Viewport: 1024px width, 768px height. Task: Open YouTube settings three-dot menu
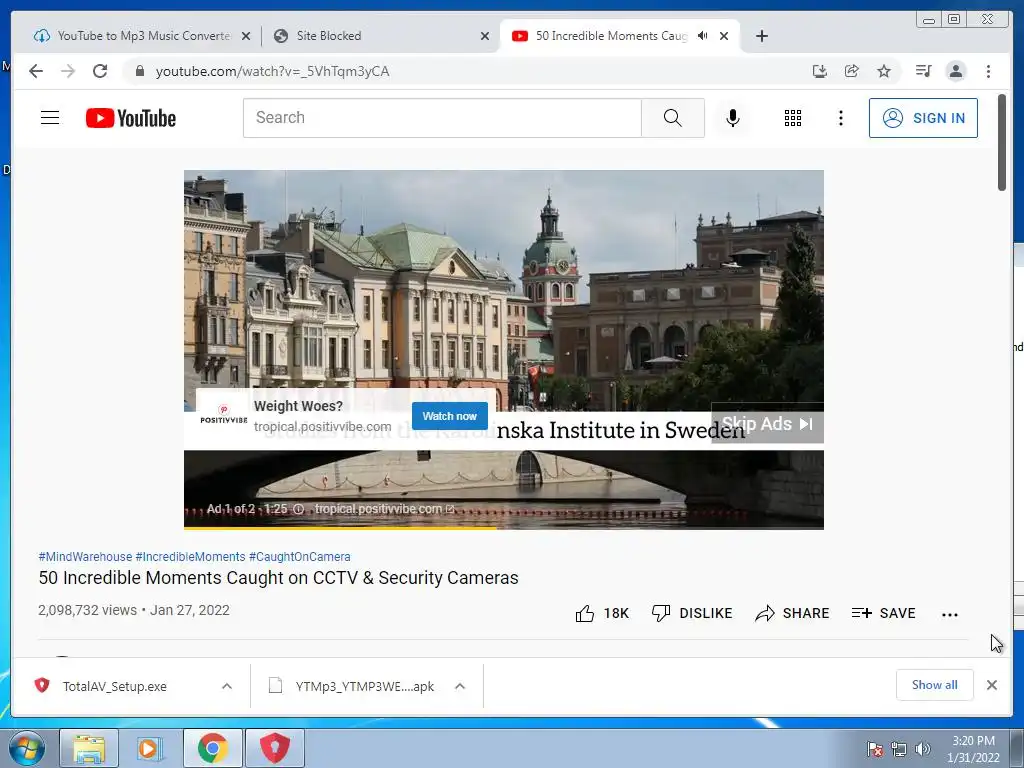tap(840, 118)
